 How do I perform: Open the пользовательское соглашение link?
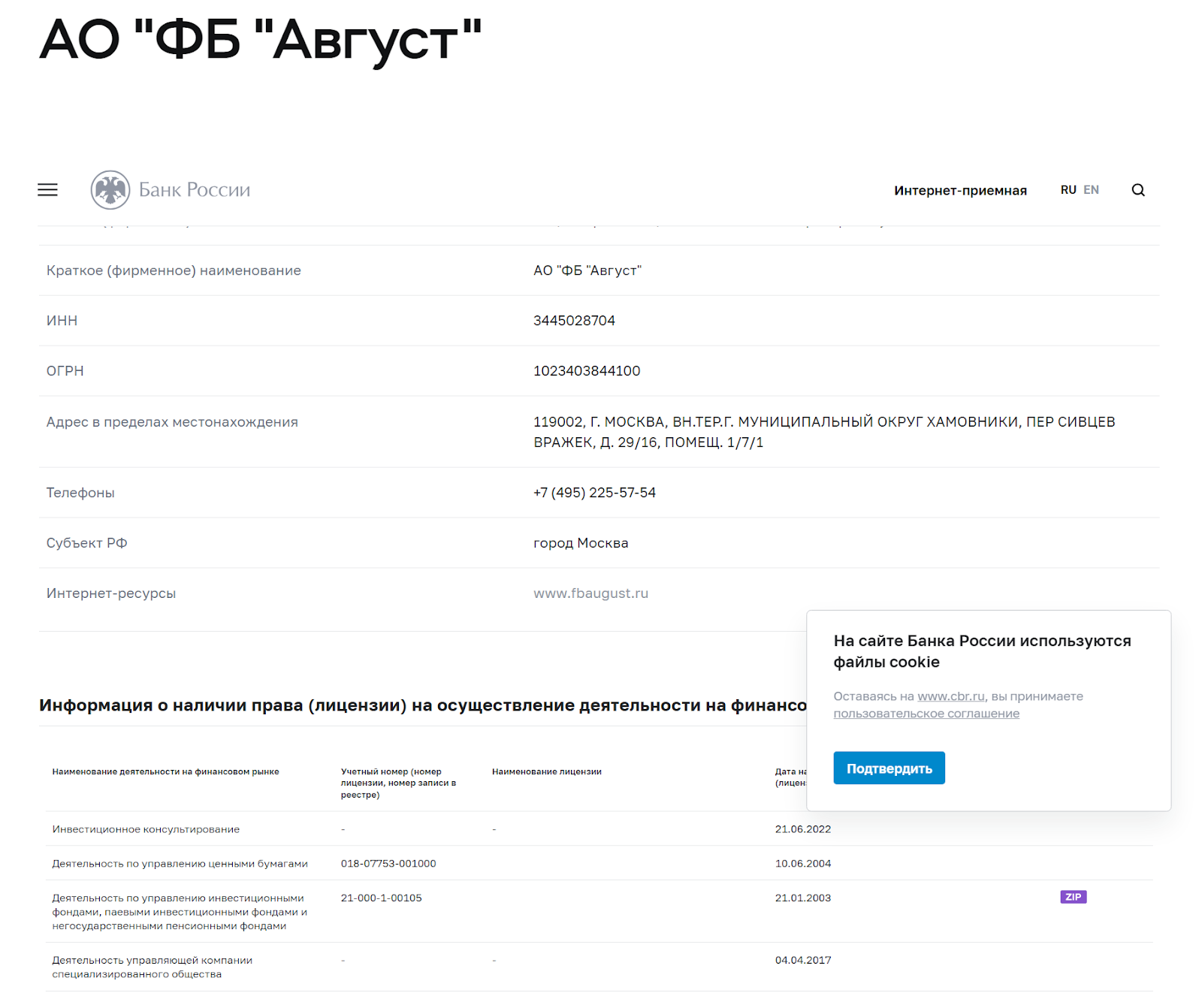926,714
